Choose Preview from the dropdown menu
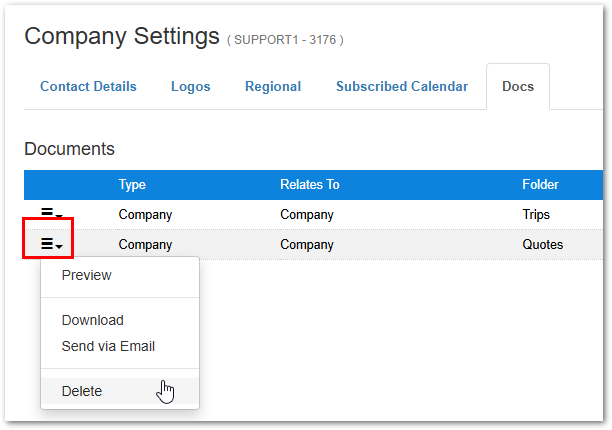The width and height of the screenshot is (612, 430). click(87, 275)
